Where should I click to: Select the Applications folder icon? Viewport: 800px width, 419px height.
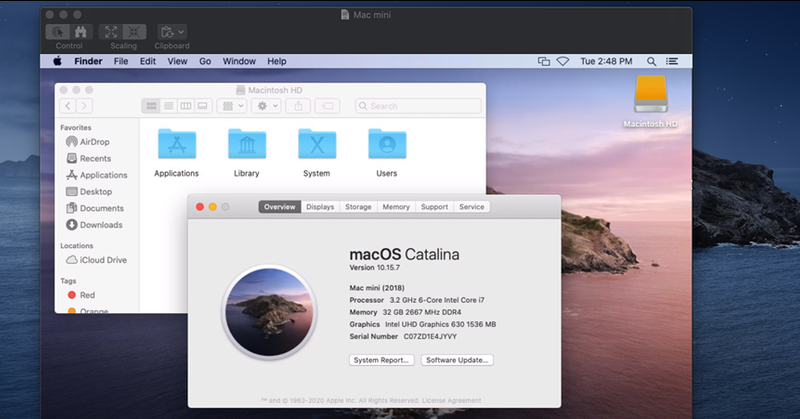pos(177,144)
